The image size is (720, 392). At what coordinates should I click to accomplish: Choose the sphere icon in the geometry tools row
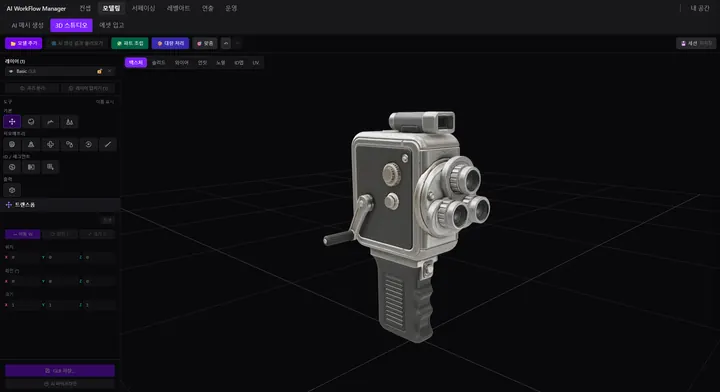(x=12, y=144)
